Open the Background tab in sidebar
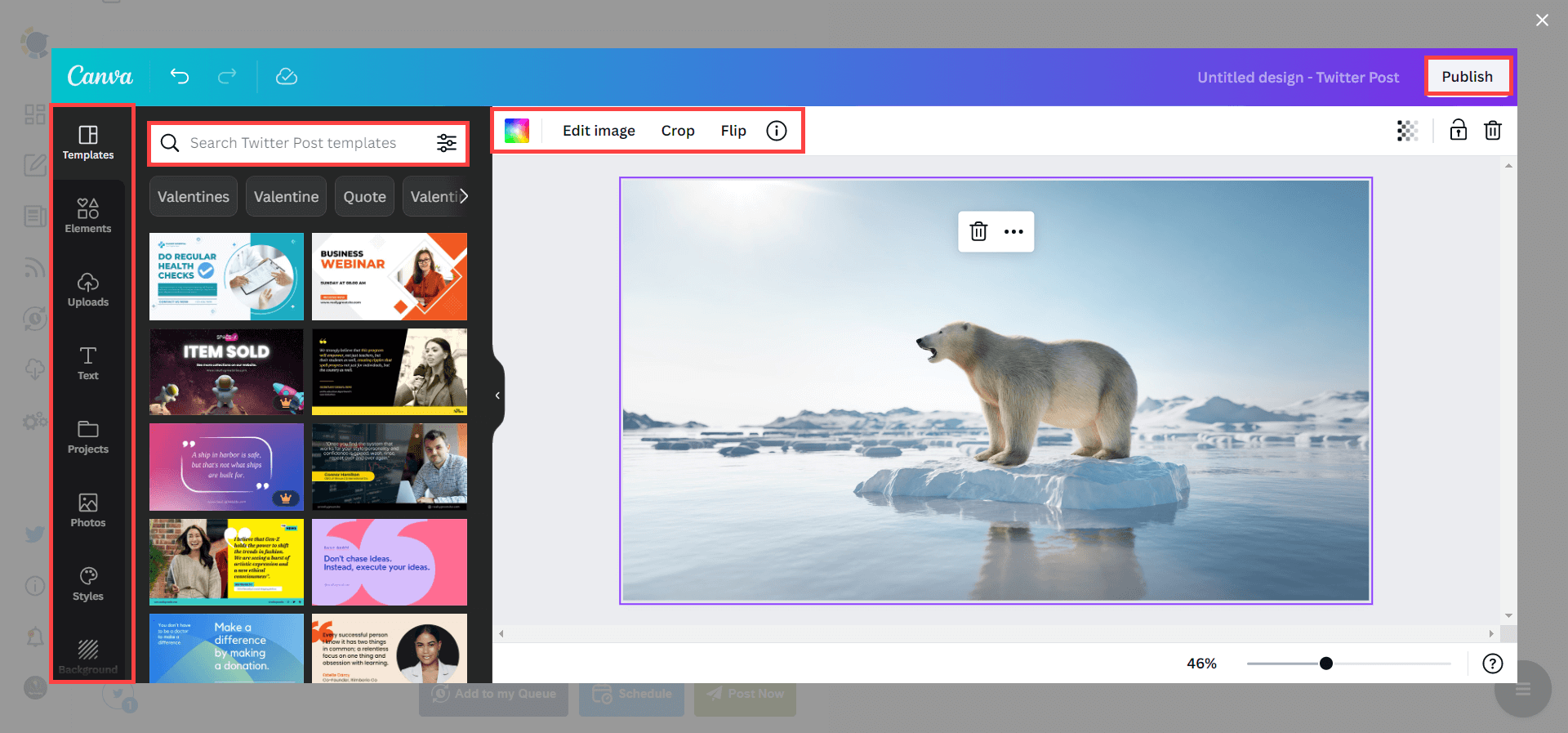This screenshot has height=733, width=1568. coord(88,657)
